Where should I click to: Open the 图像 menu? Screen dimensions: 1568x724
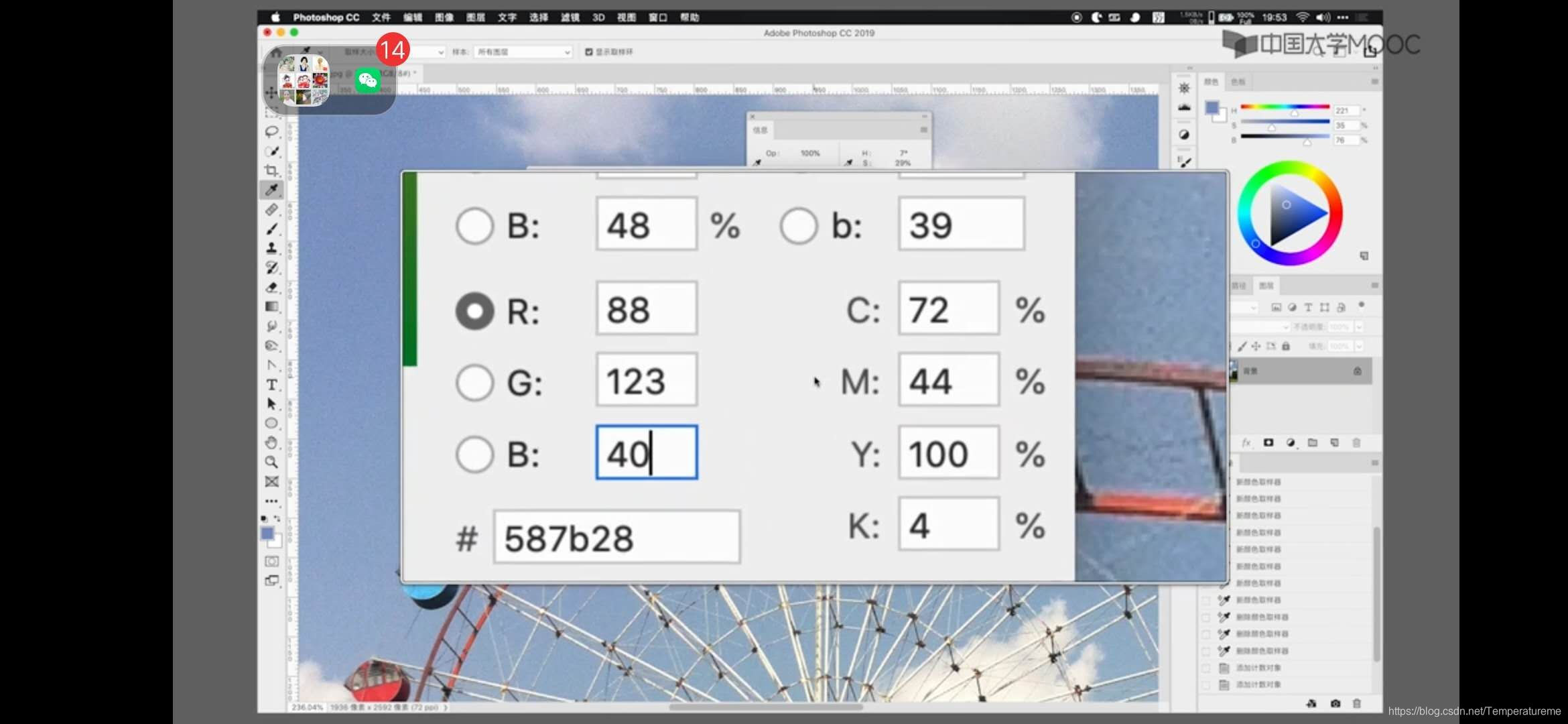444,17
